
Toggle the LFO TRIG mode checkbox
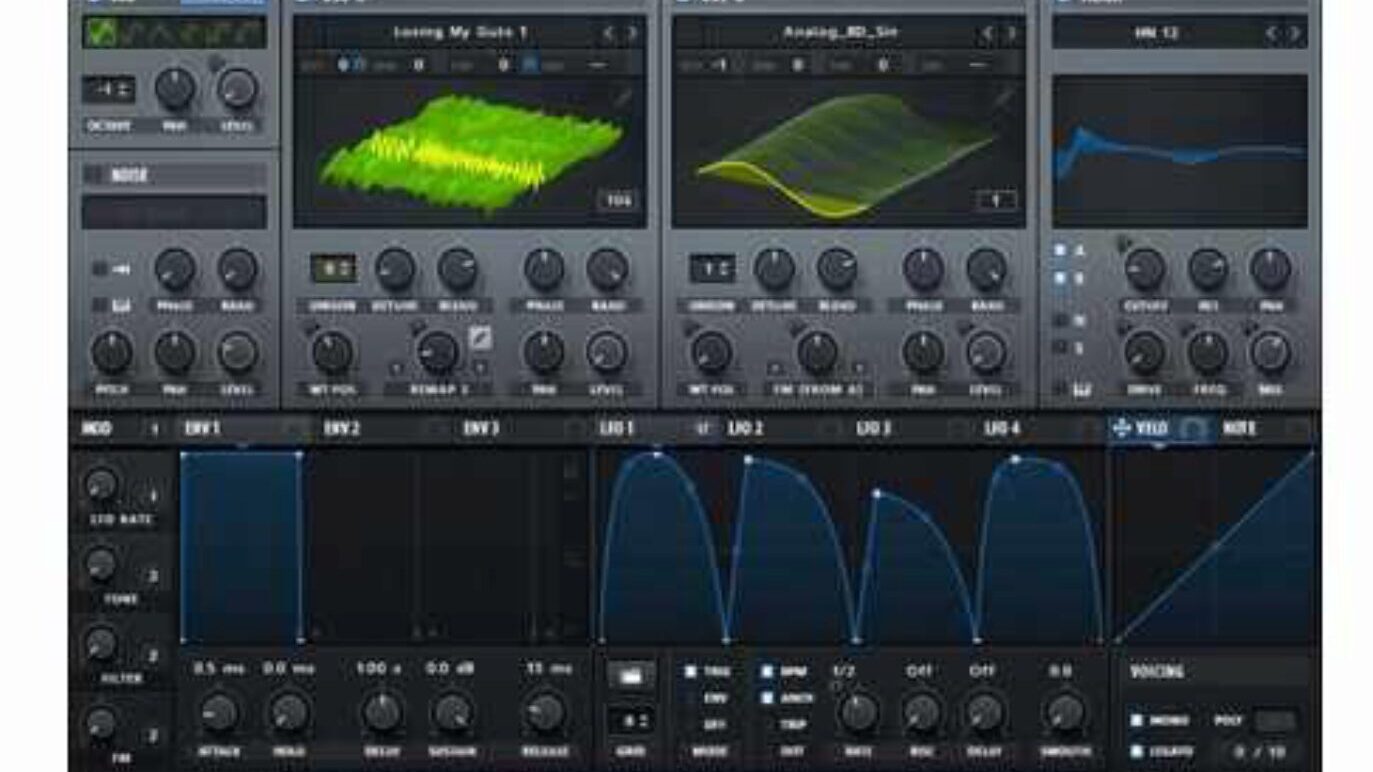point(691,672)
